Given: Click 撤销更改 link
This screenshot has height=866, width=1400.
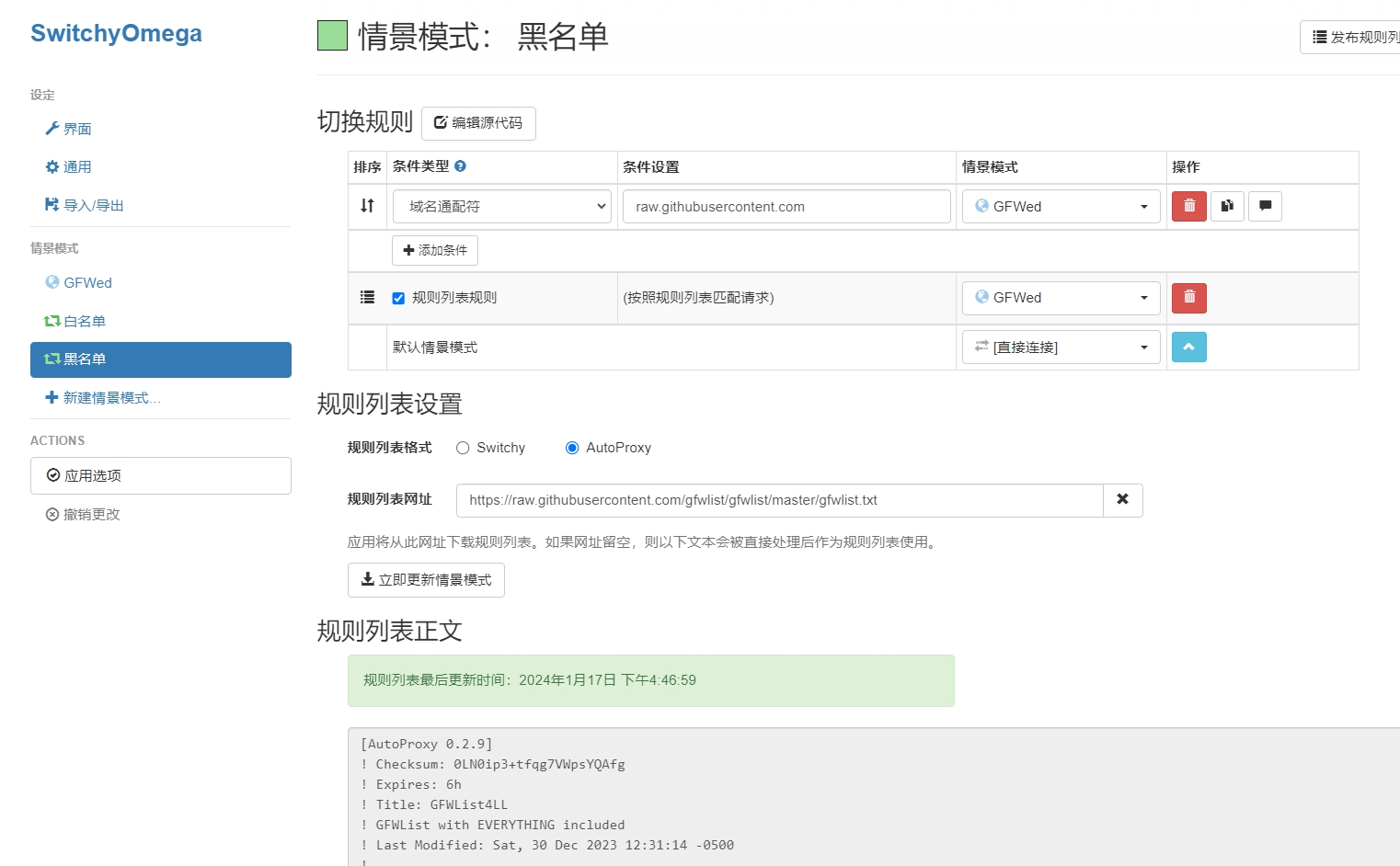Looking at the screenshot, I should [83, 514].
